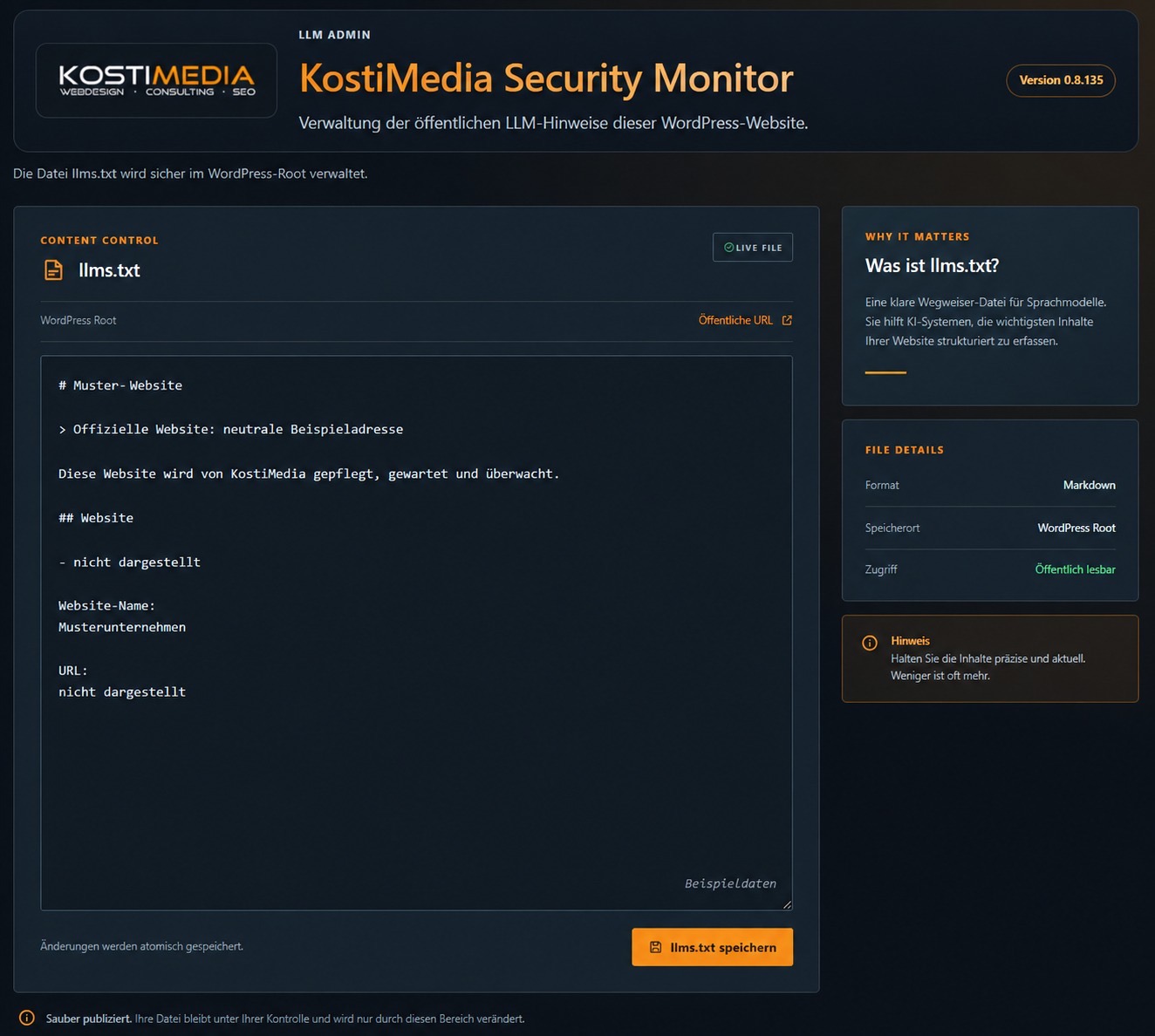Click the 'WordPress Root' Speicherort value
The height and width of the screenshot is (1036, 1155).
pyautogui.click(x=1076, y=528)
